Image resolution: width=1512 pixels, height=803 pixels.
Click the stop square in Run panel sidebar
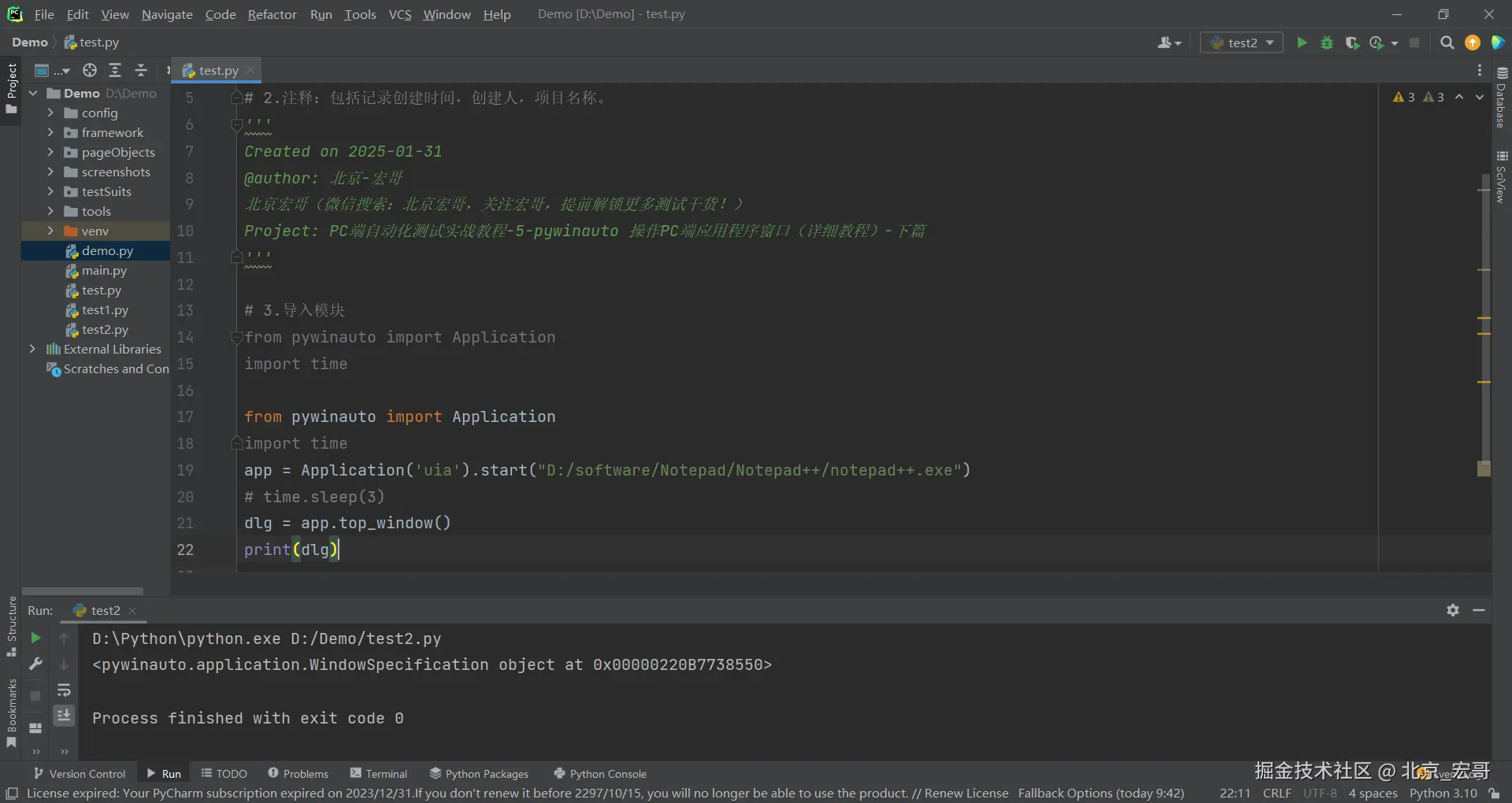(35, 696)
